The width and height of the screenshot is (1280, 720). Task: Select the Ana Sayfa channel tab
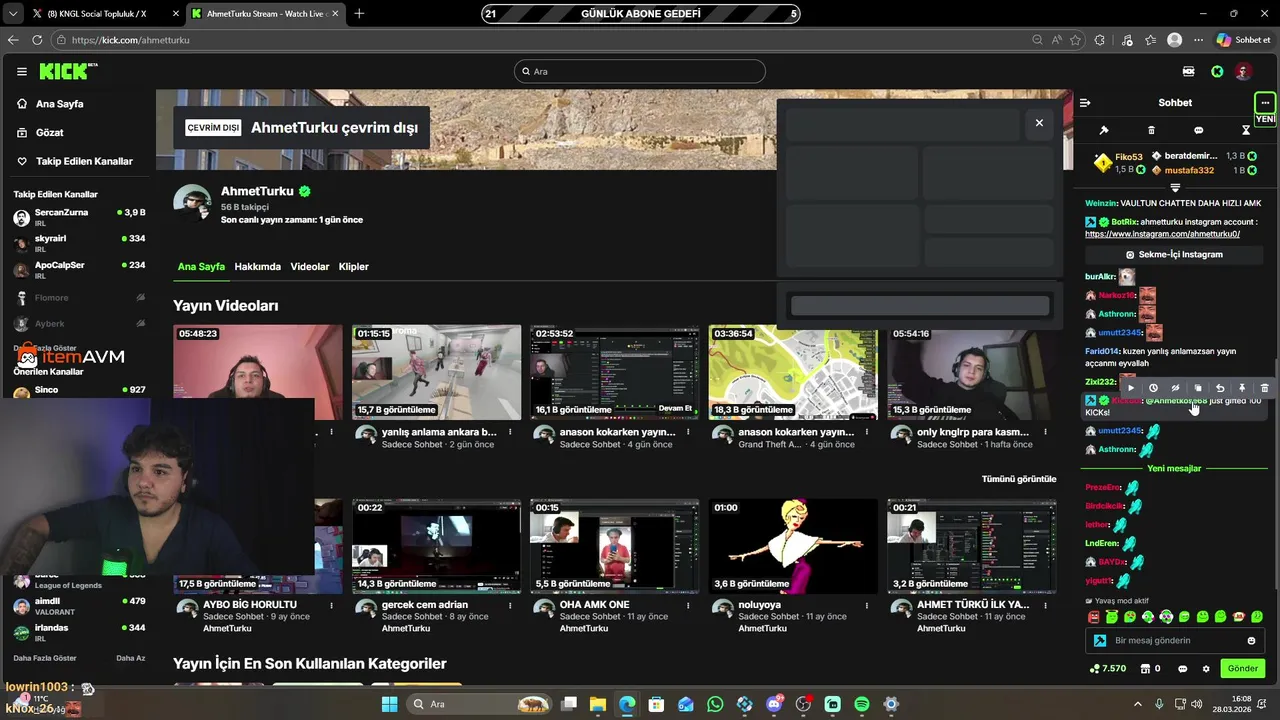coord(201,267)
